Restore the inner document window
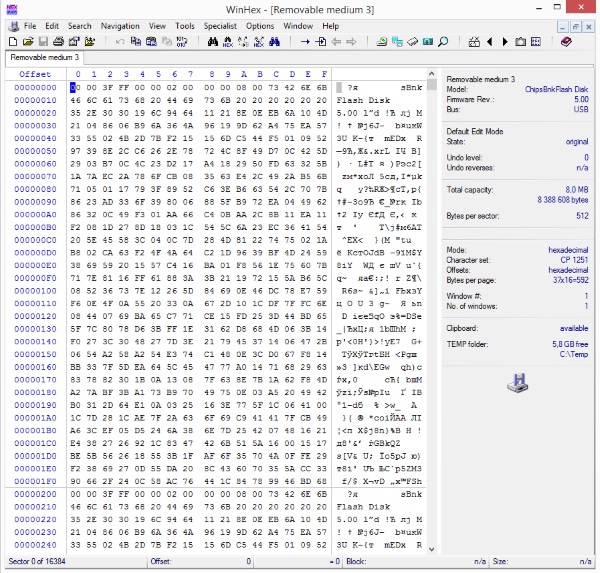 [576, 27]
